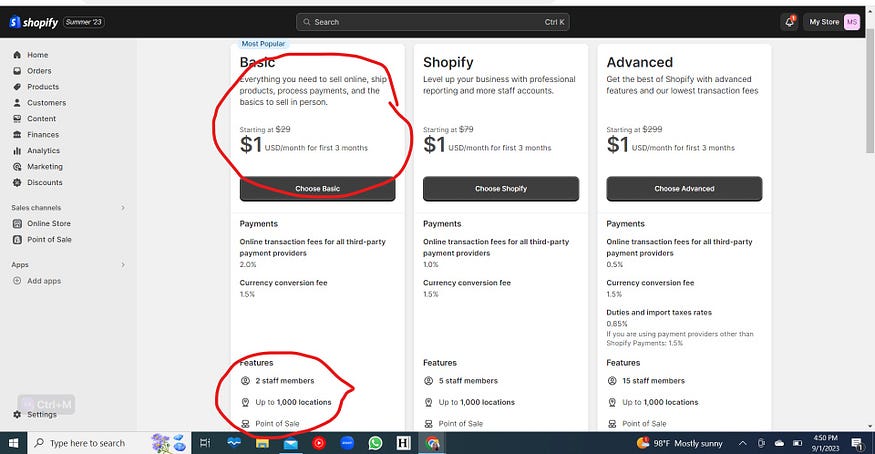Screen dimensions: 875x454
Task: Click the search magnifier icon
Action: pos(306,22)
